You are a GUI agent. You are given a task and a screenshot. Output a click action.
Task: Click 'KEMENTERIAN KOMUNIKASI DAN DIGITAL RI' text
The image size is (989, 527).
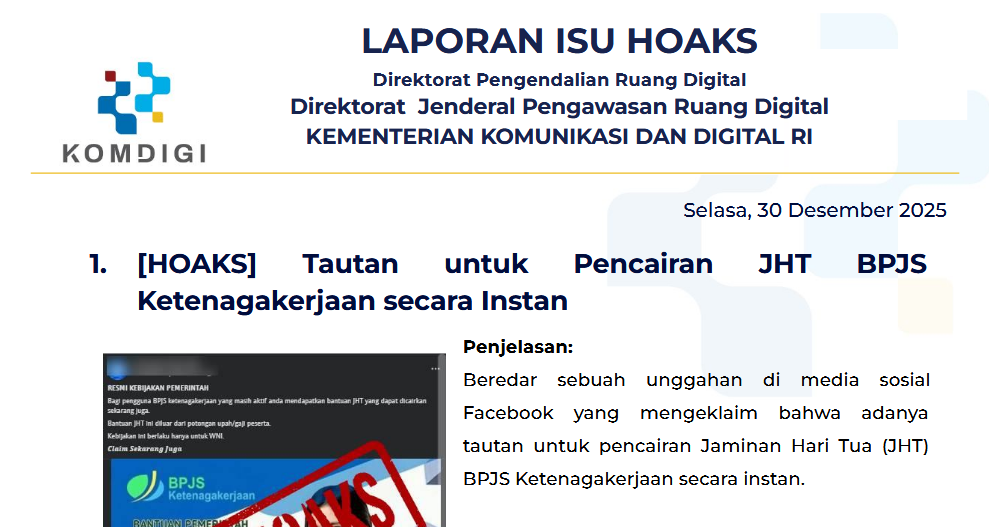(559, 136)
